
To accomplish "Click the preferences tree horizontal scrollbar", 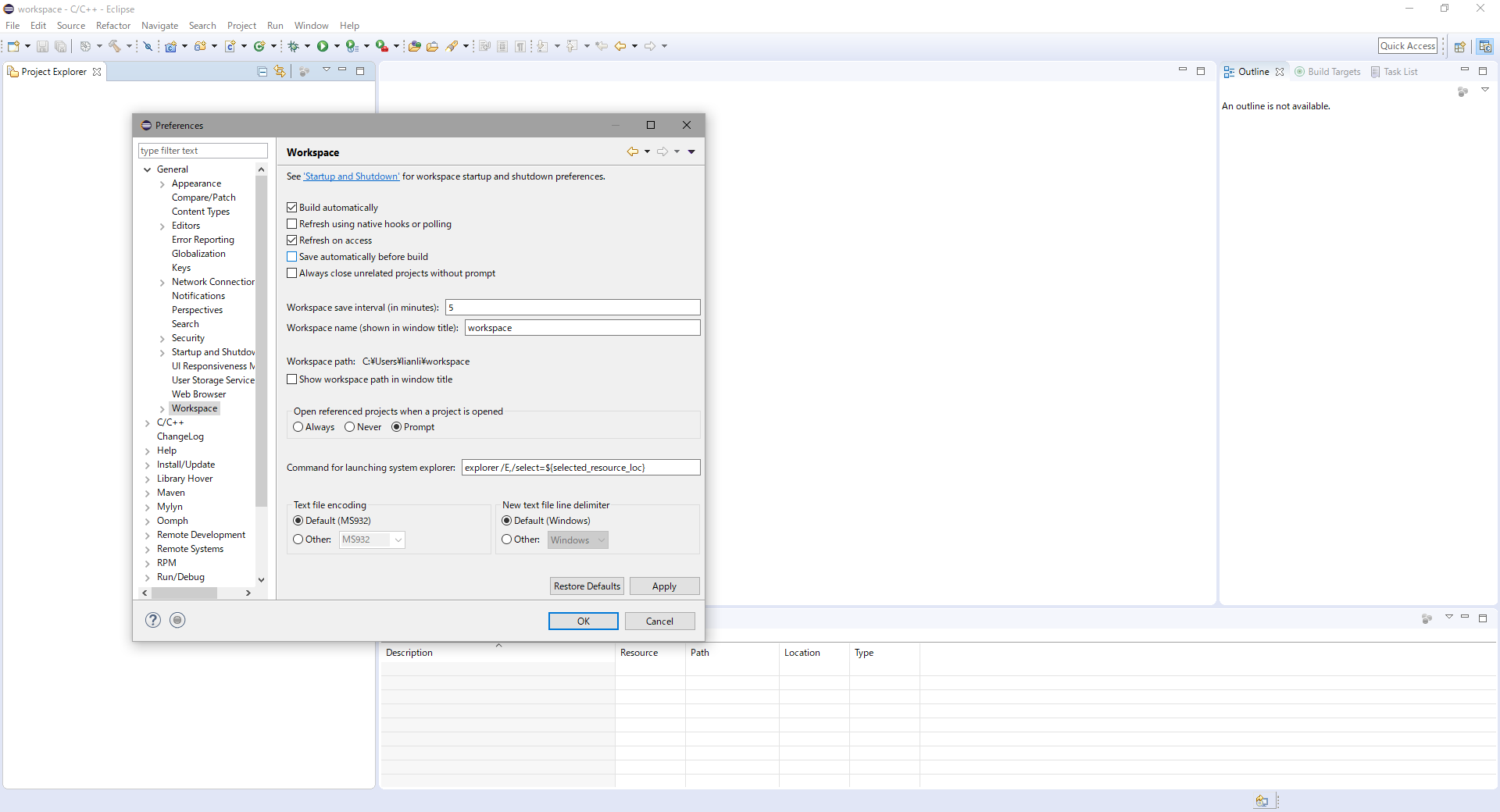I will pos(184,593).
